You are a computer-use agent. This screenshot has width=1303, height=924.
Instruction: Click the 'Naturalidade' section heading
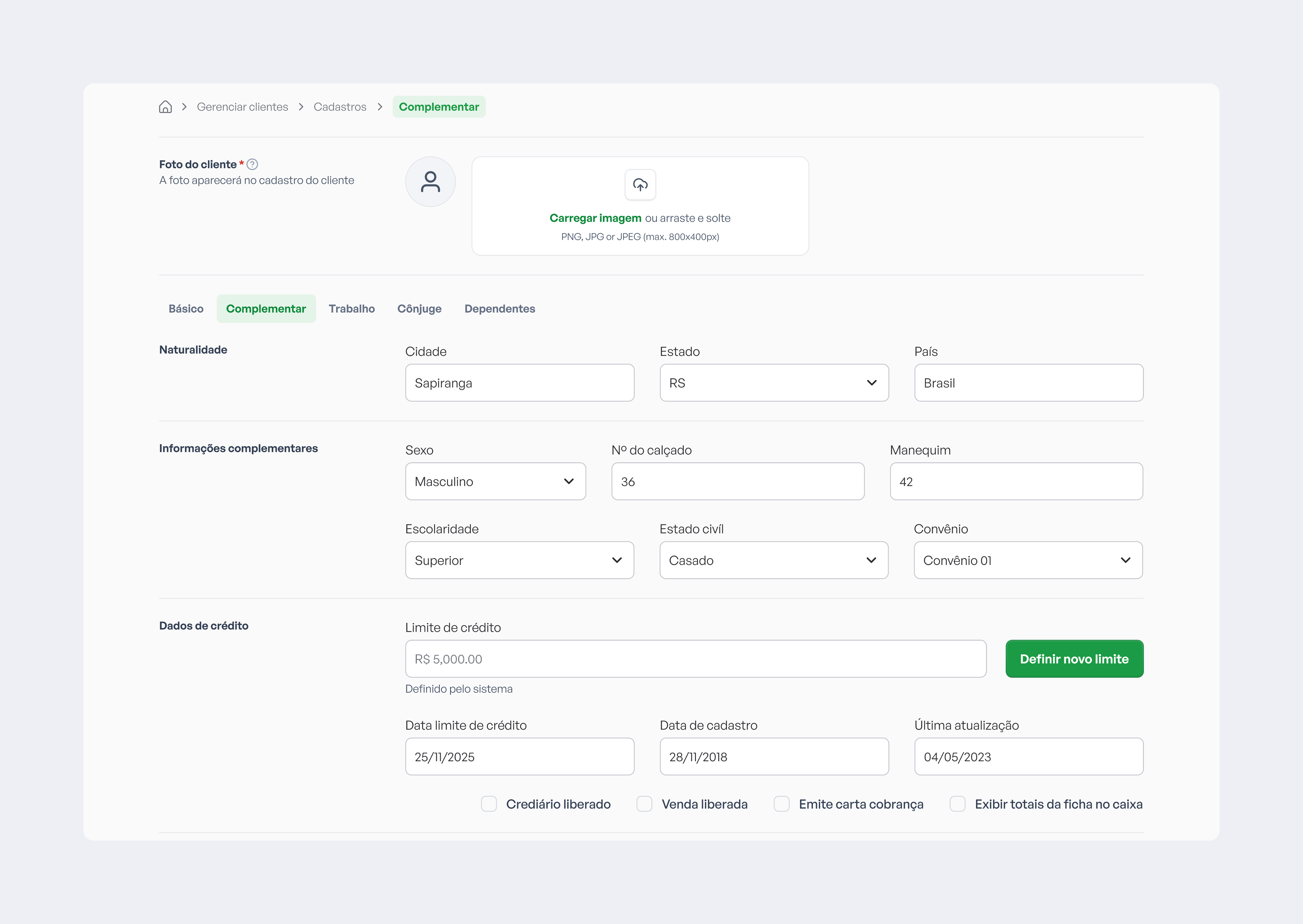193,350
